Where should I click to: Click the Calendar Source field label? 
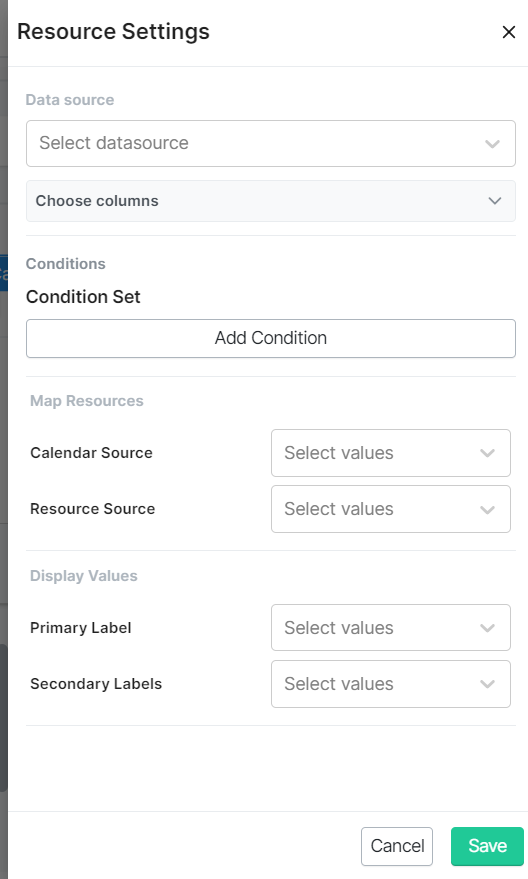click(x=91, y=453)
